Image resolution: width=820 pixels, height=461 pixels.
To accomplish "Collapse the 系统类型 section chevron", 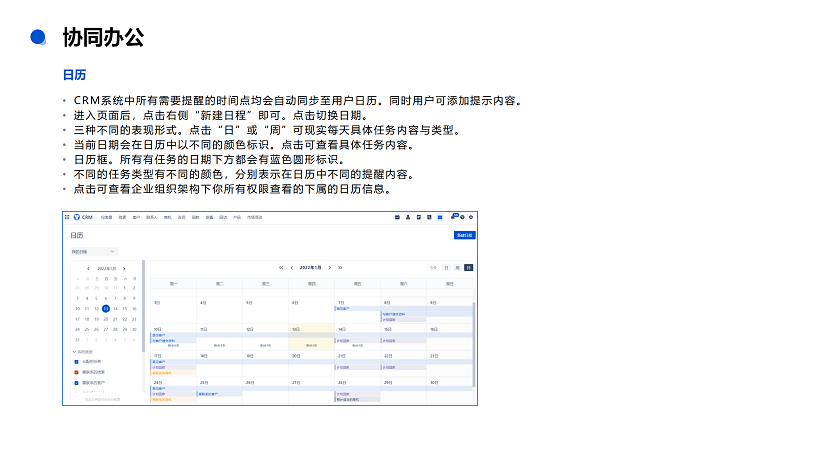I will tap(74, 352).
